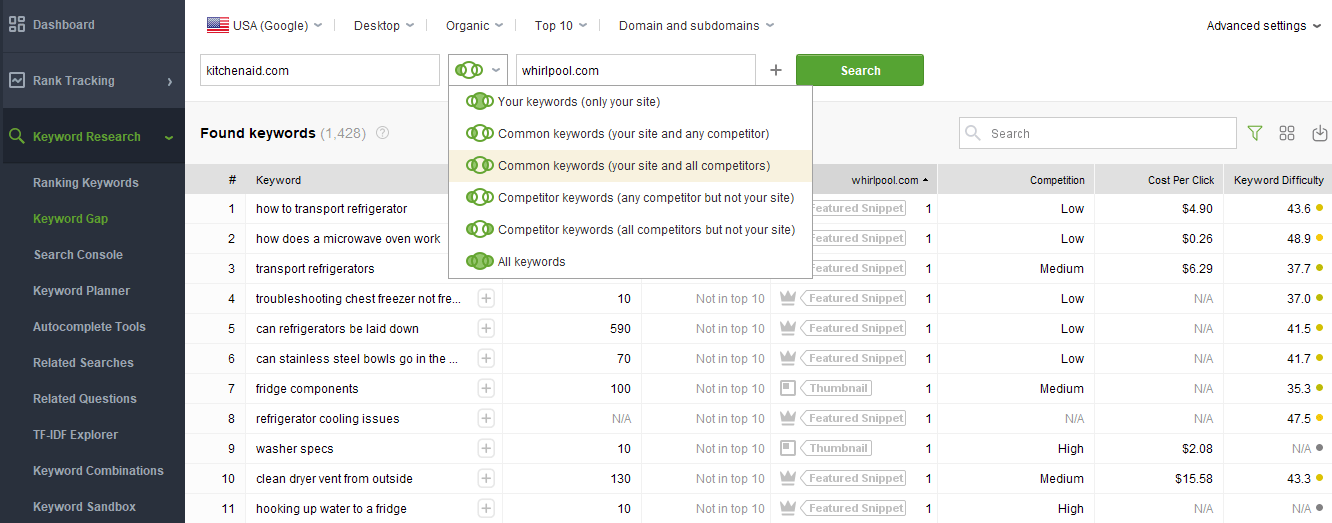Viewport: 1332px width, 523px height.
Task: Click the USA flag icon
Action: click(218, 25)
